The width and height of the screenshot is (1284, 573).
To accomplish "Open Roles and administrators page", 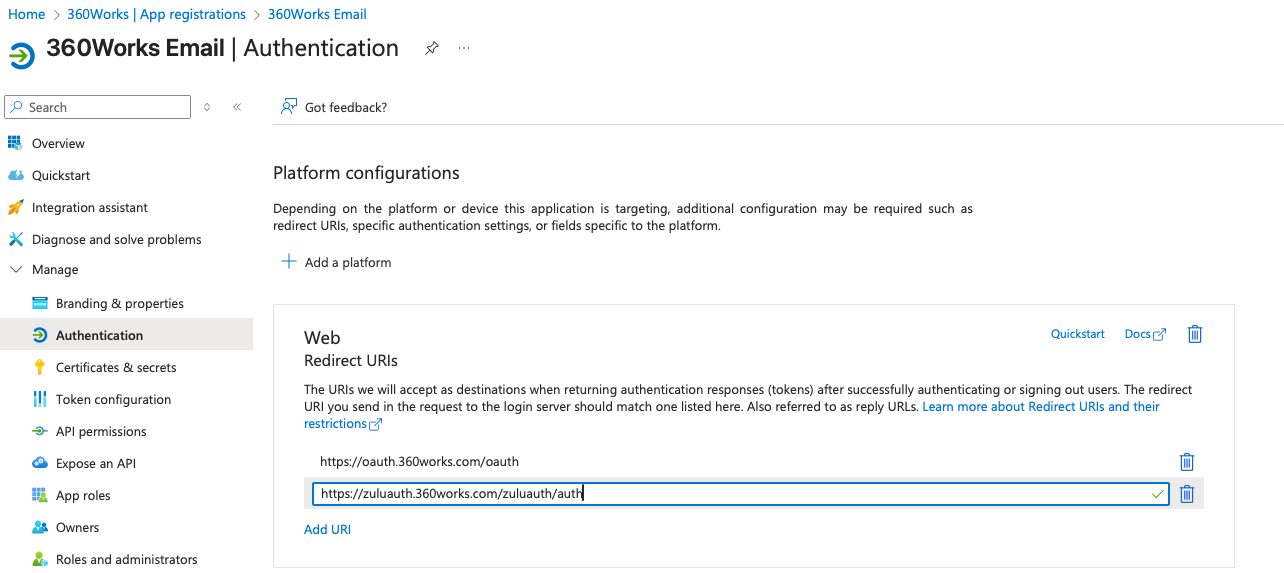I will pyautogui.click(x=126, y=559).
